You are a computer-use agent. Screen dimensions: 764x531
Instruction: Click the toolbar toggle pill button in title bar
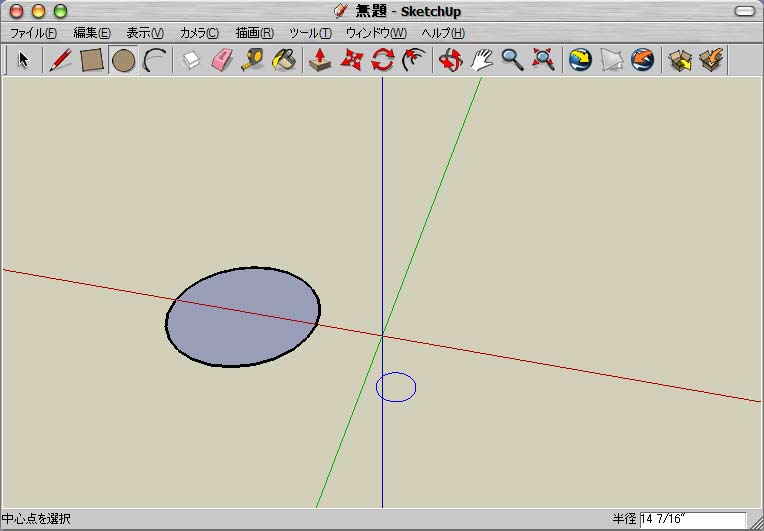pos(744,11)
